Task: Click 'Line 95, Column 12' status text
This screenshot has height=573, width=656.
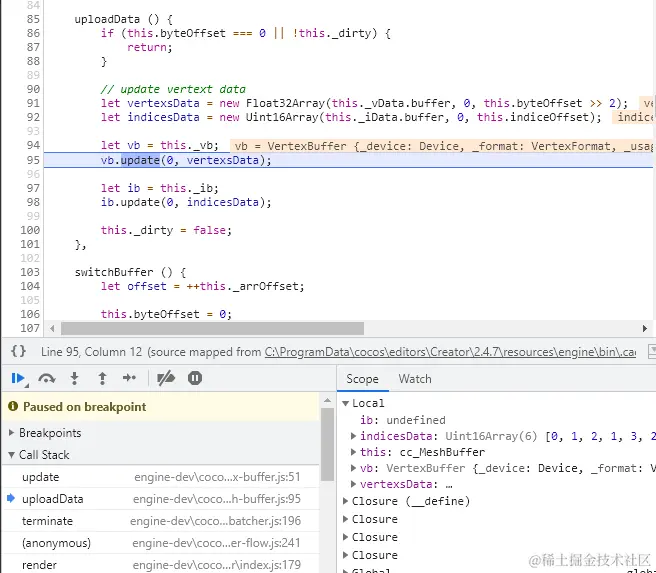Action: tap(91, 352)
